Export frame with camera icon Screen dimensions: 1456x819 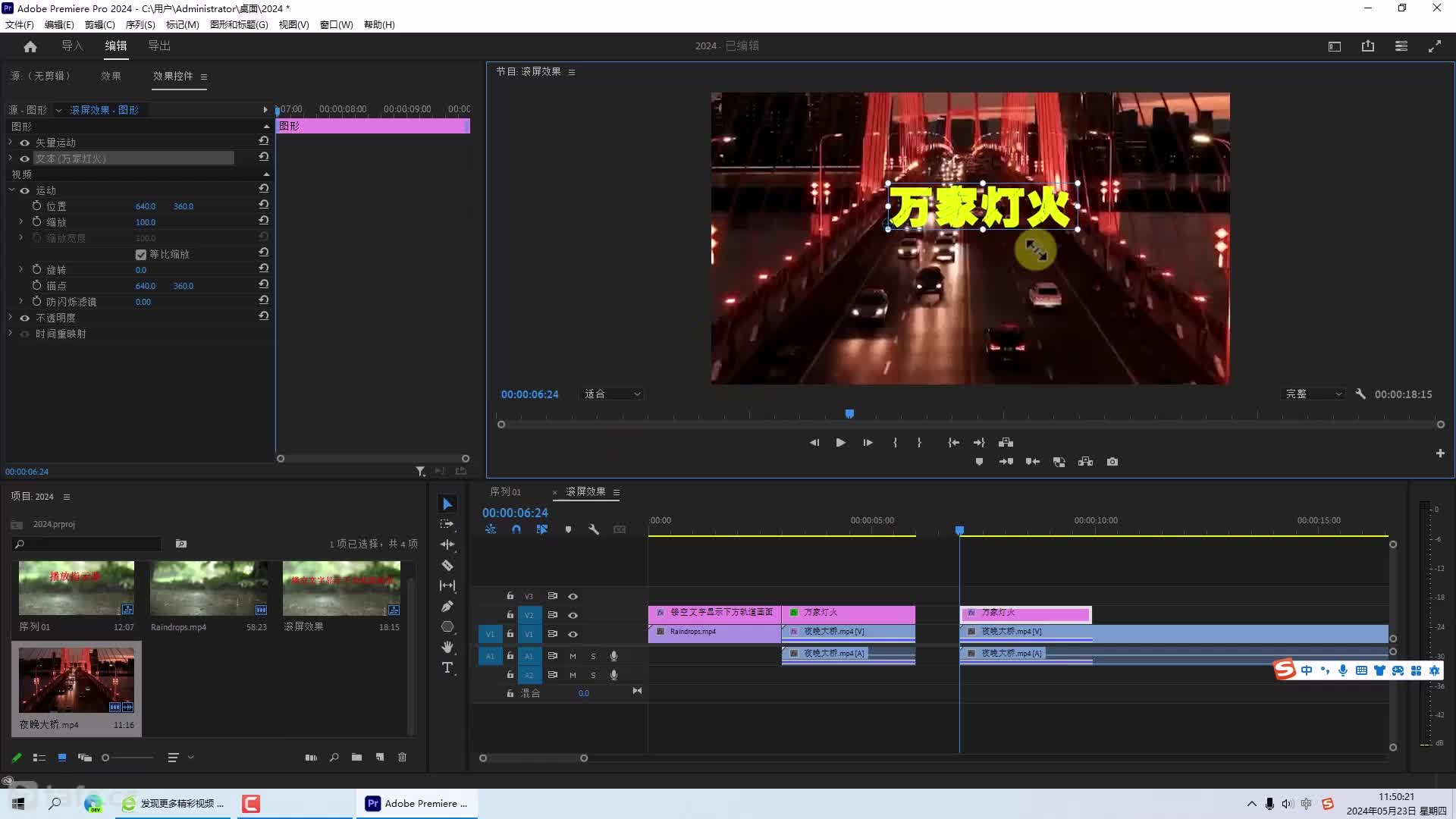(x=1112, y=462)
